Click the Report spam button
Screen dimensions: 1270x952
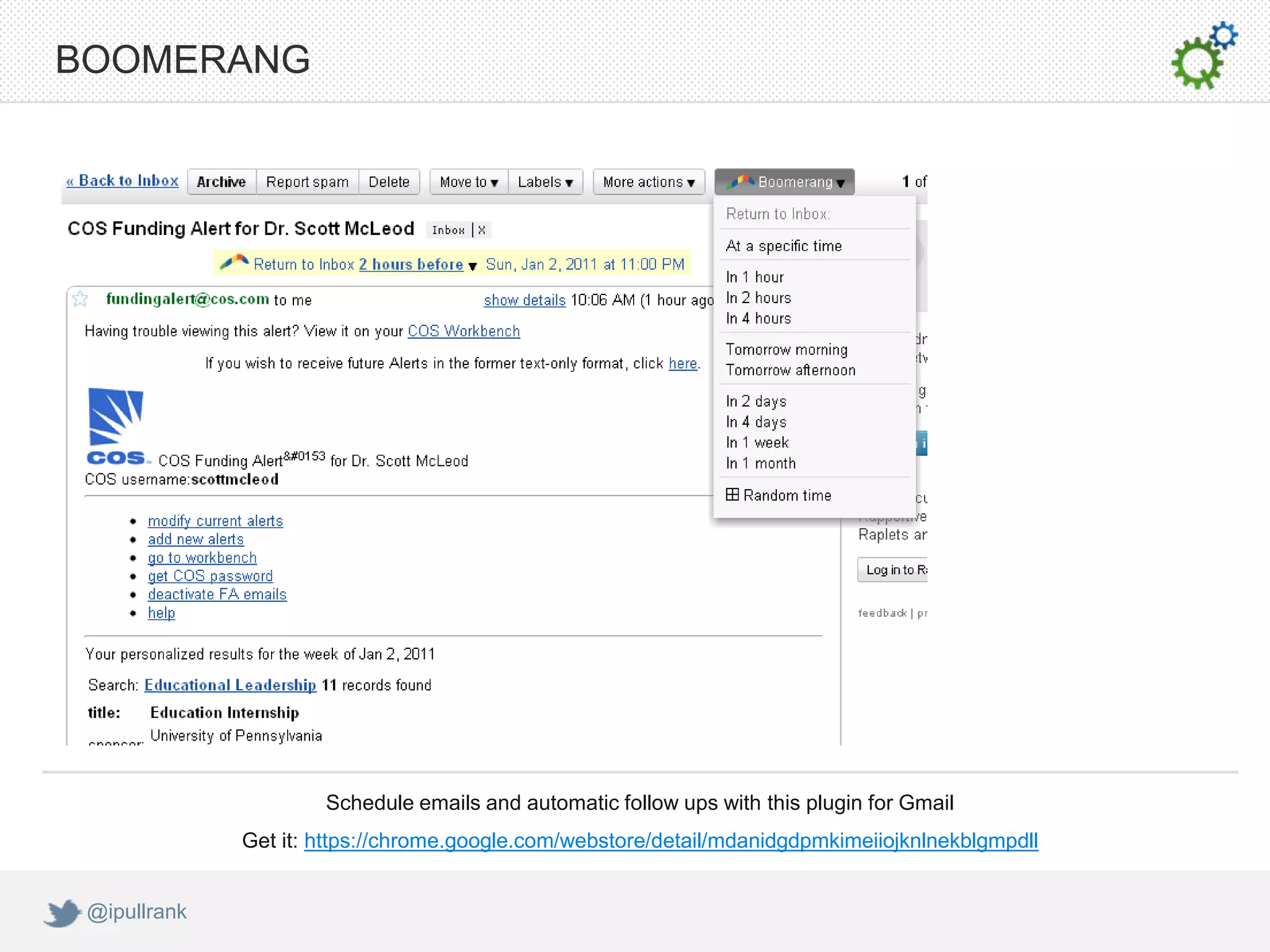point(307,182)
